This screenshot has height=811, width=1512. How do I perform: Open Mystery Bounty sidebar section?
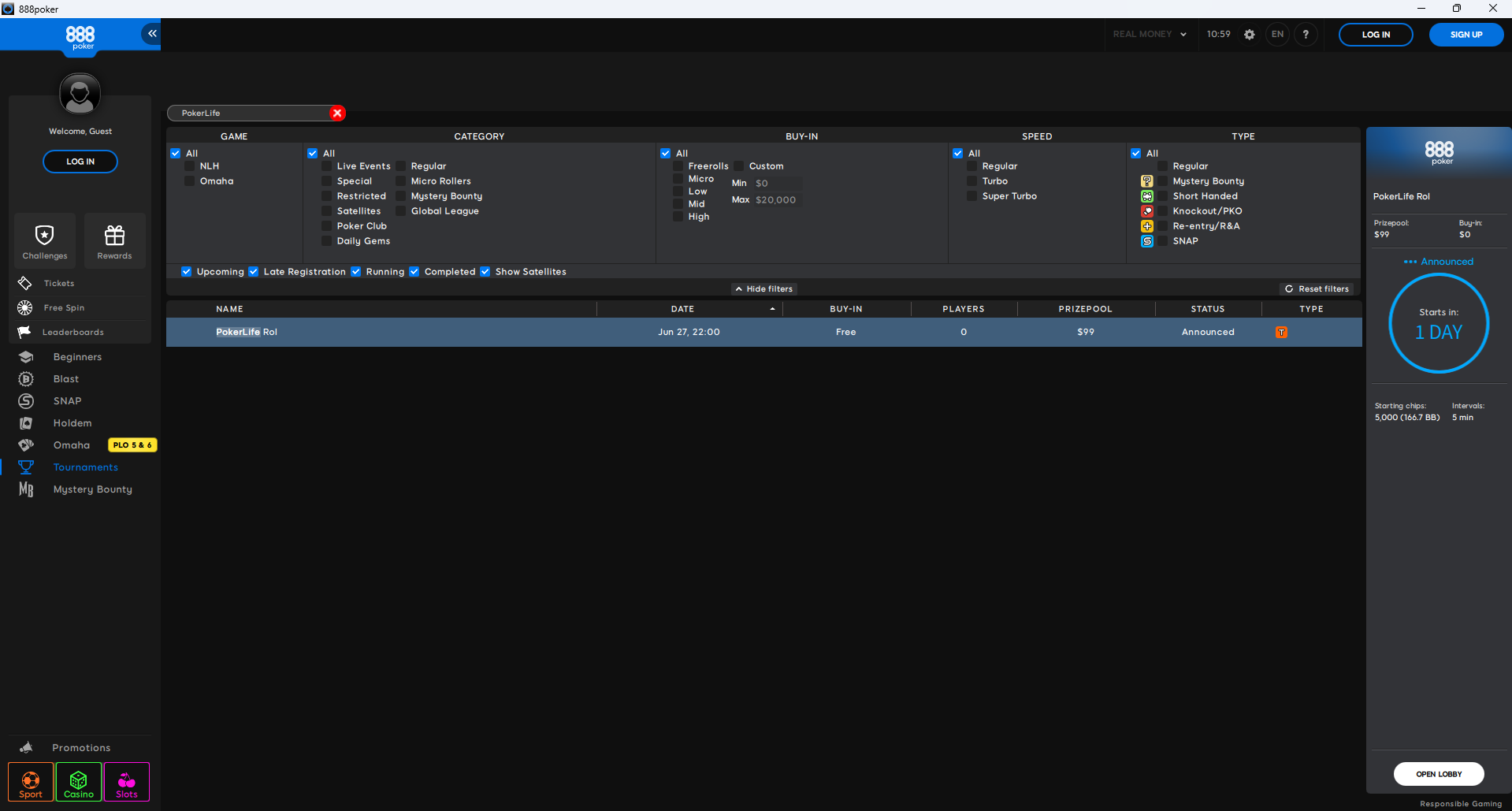[x=92, y=489]
